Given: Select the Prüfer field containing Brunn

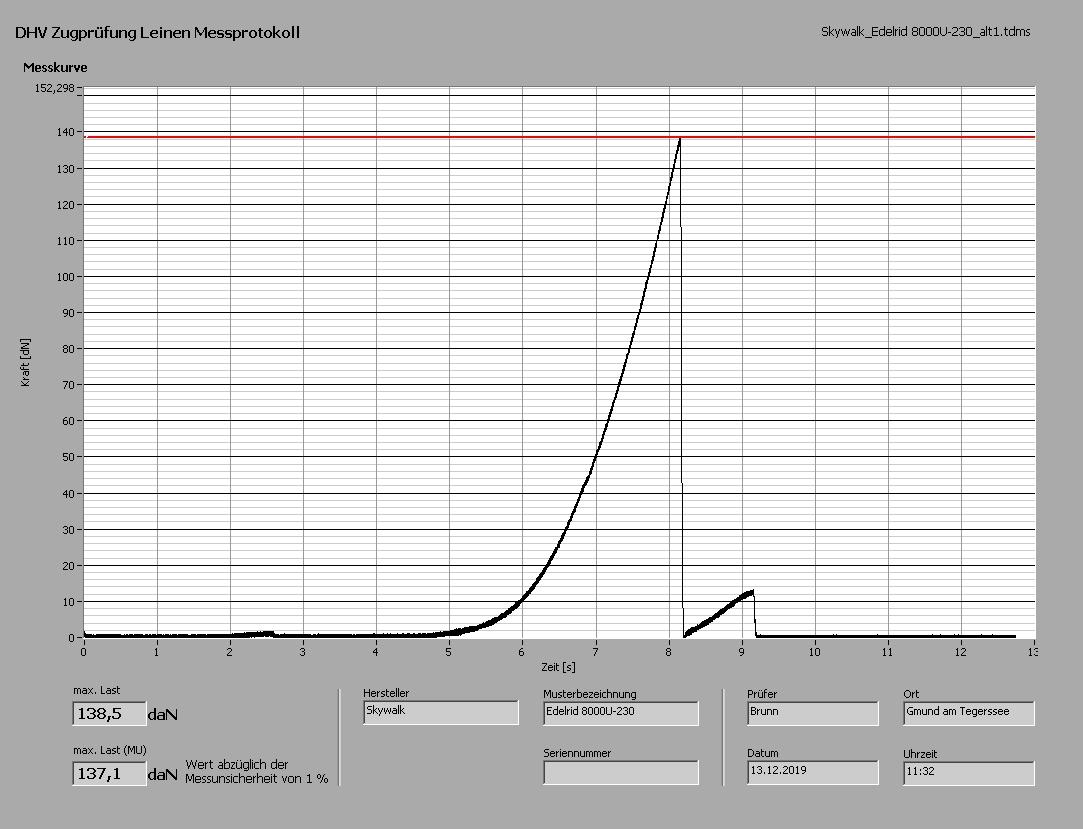Looking at the screenshot, I should click(x=813, y=714).
